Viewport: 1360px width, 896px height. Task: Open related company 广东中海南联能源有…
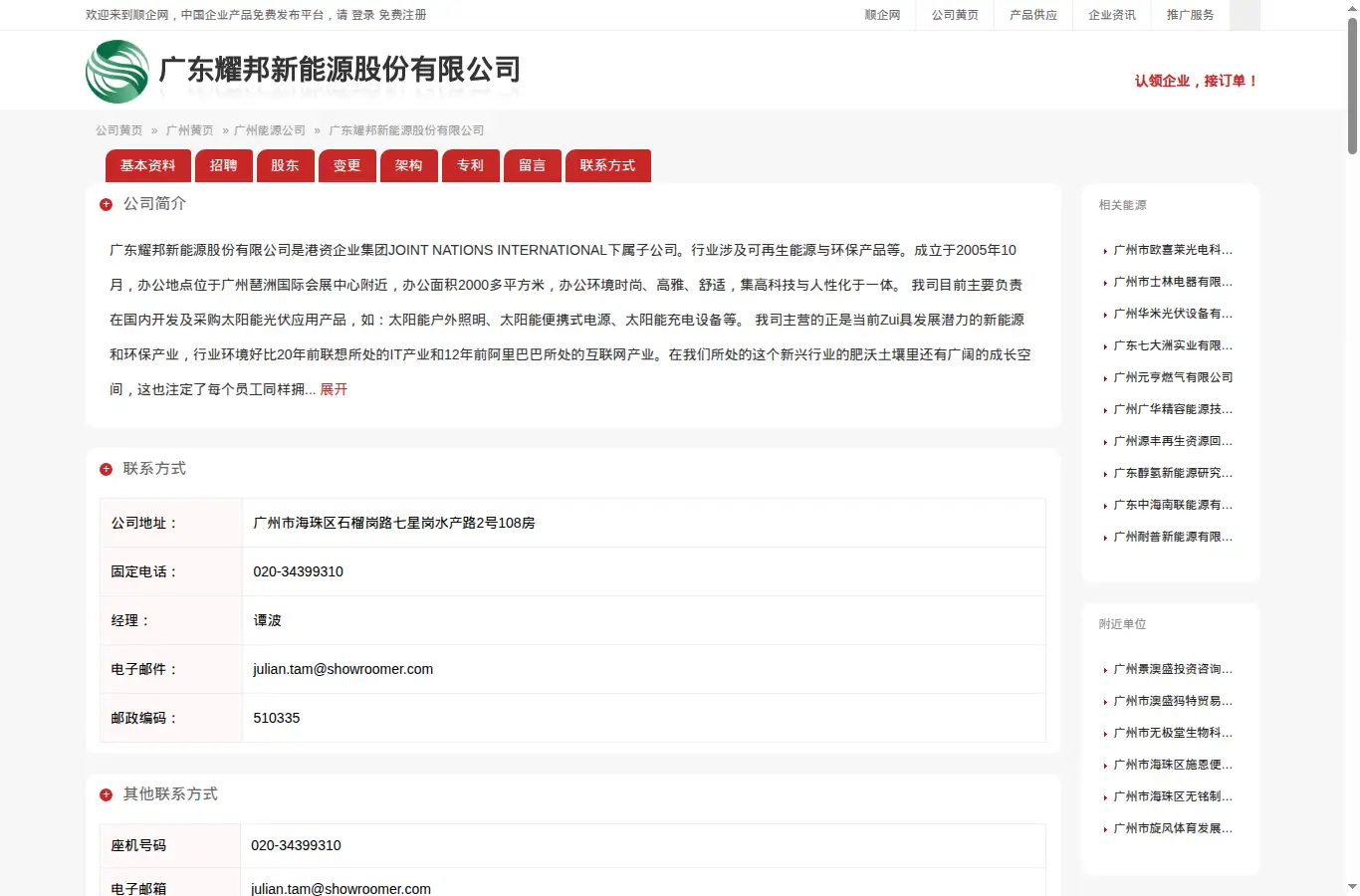click(x=1173, y=505)
